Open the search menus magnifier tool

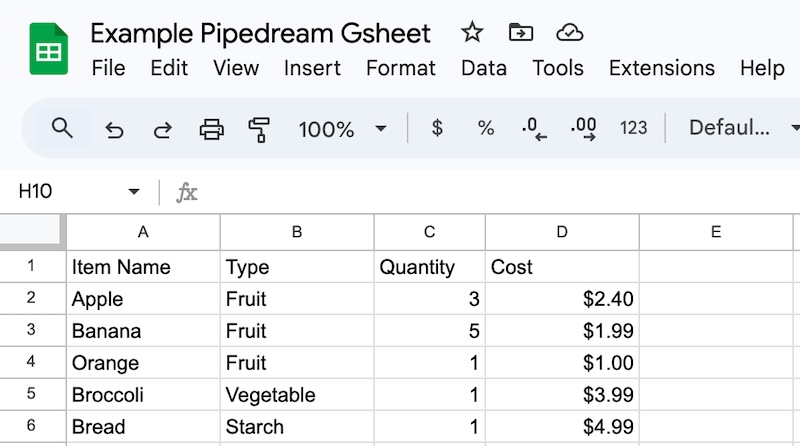click(x=62, y=128)
